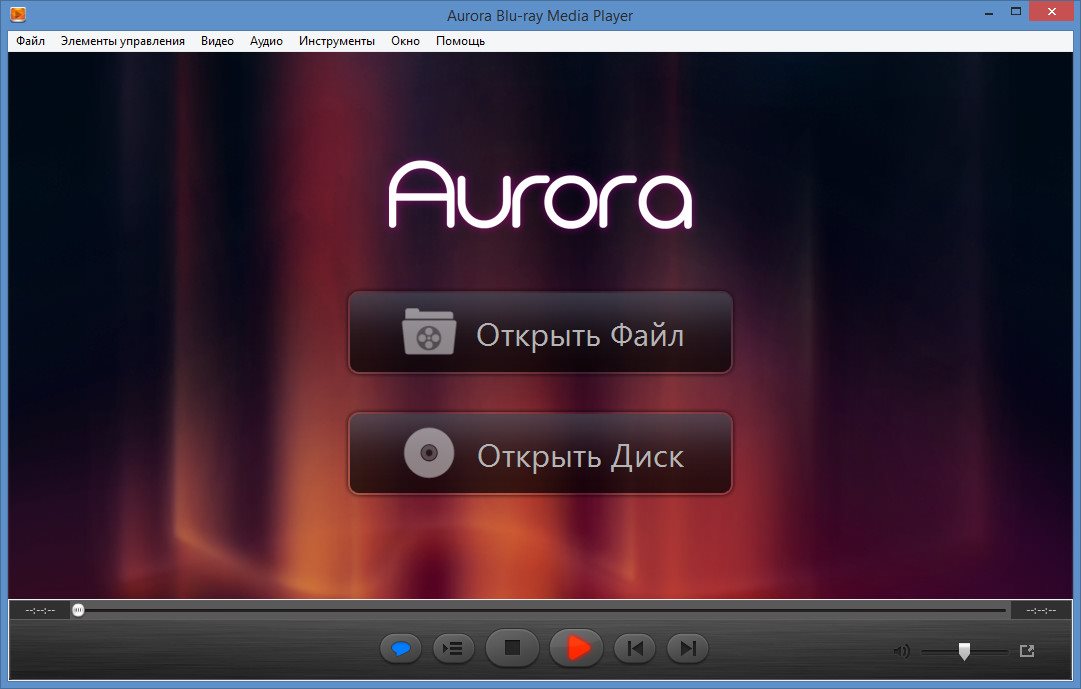Open the Элементы управления menu

[x=123, y=41]
